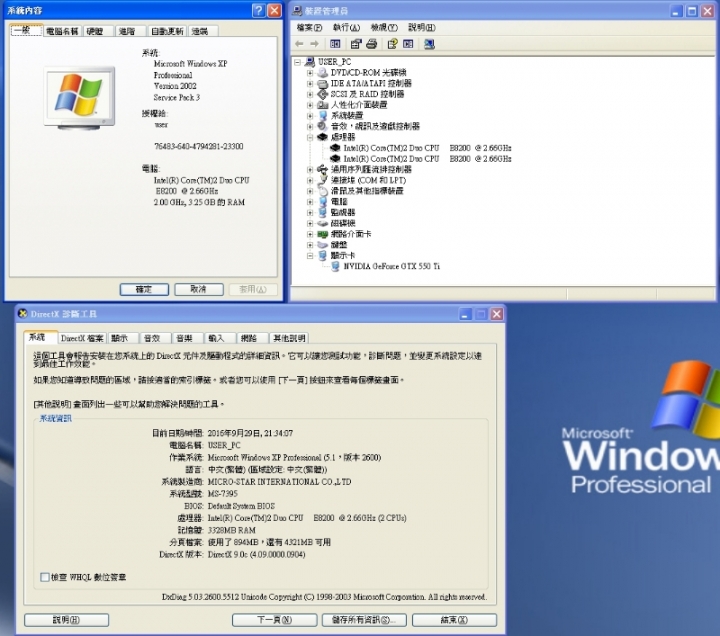Open the 檢視(V) menu in Device Manager
The height and width of the screenshot is (636, 720).
point(384,28)
